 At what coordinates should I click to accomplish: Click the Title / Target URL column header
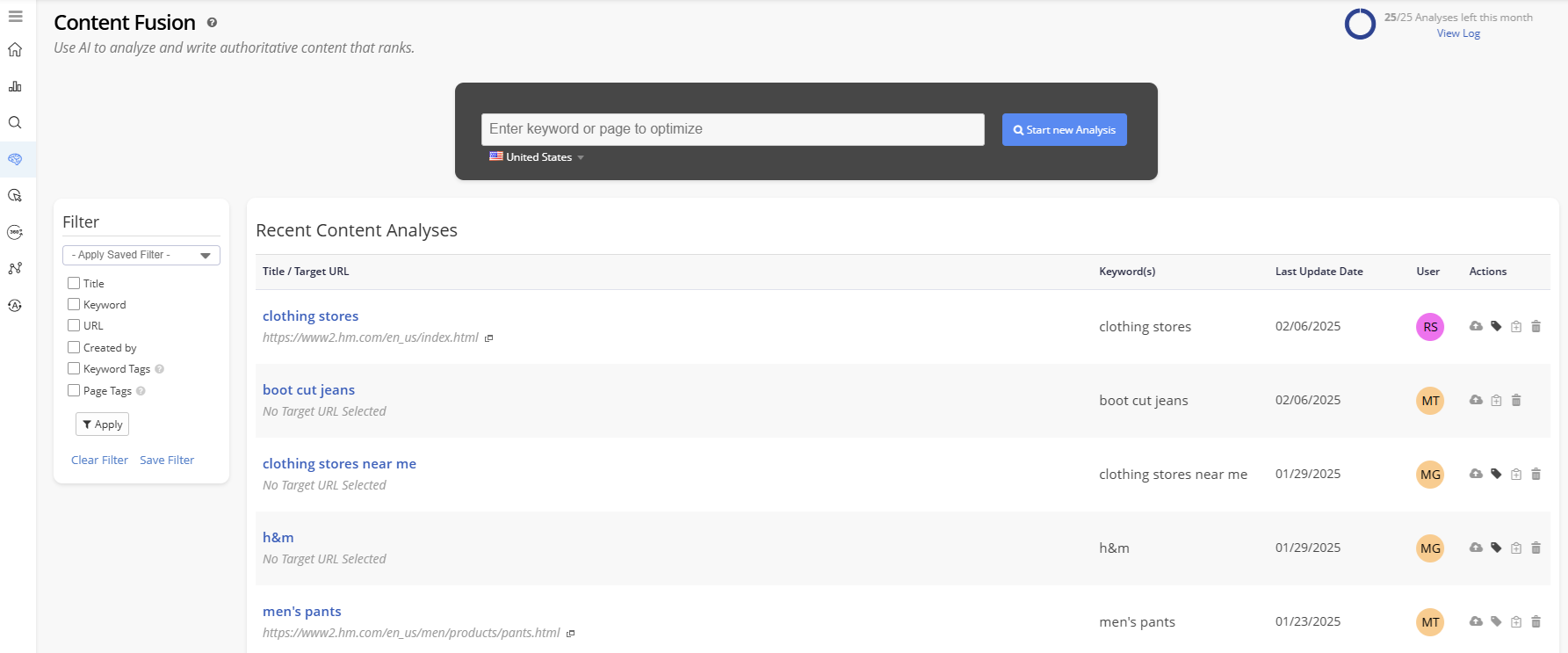pyautogui.click(x=306, y=272)
